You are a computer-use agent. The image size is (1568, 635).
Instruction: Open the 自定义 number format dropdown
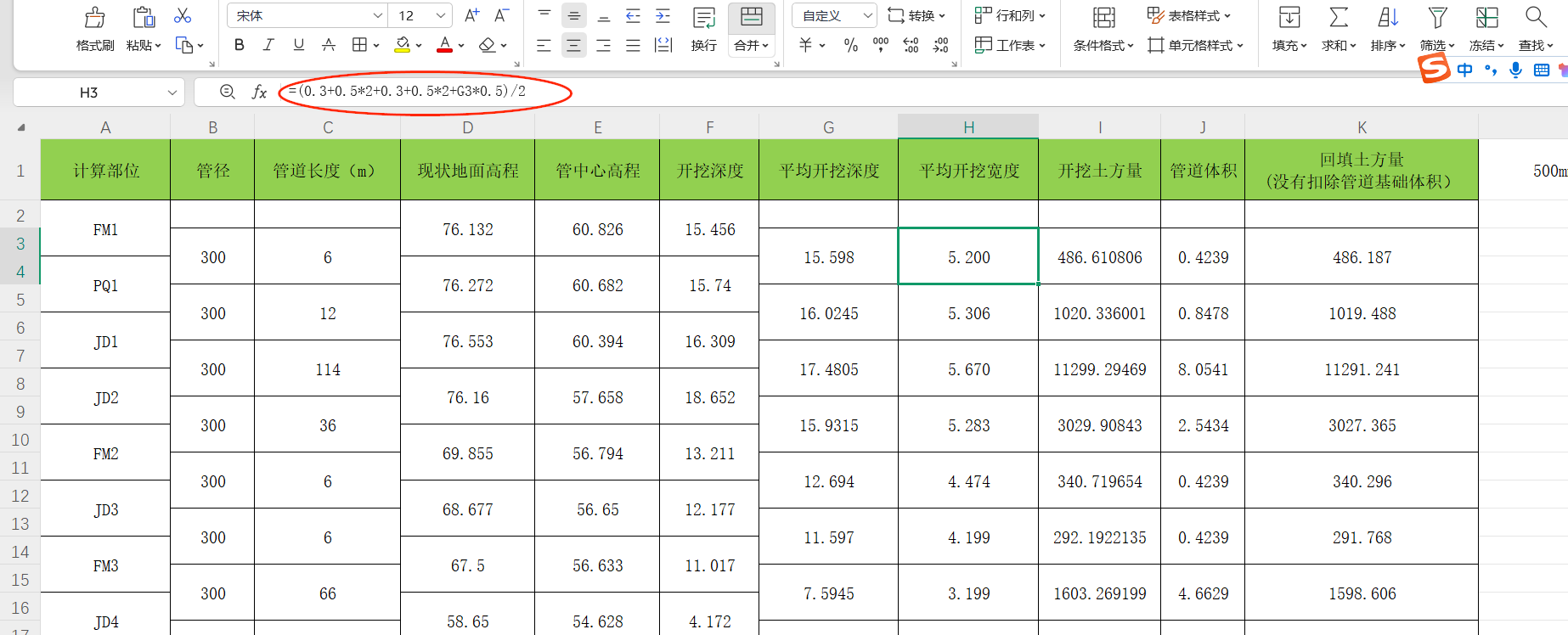click(x=867, y=15)
